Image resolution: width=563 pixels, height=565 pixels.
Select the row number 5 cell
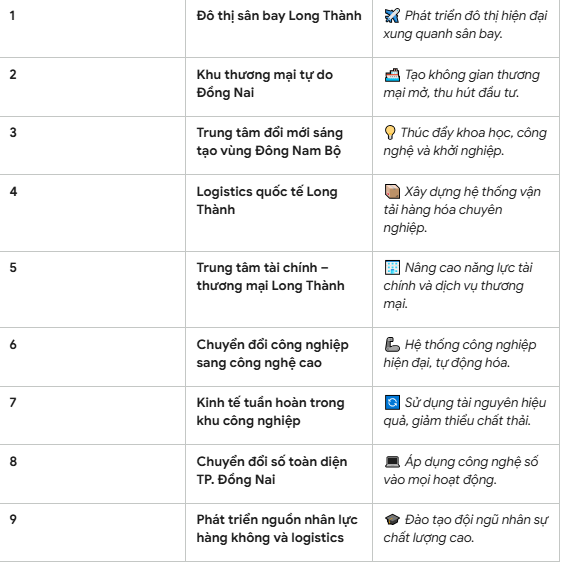click(x=93, y=289)
